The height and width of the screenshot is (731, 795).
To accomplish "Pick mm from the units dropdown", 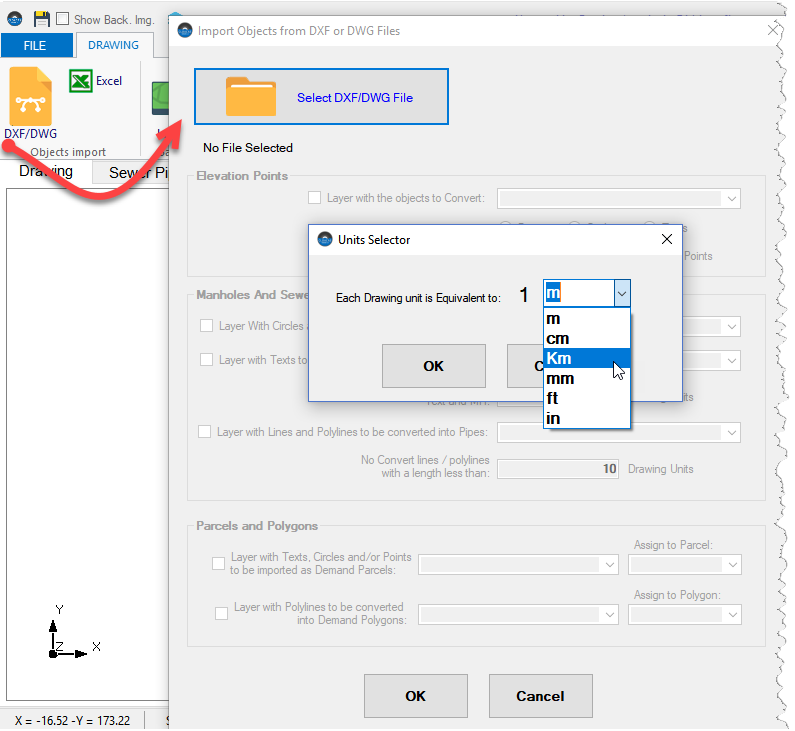I will (x=559, y=379).
